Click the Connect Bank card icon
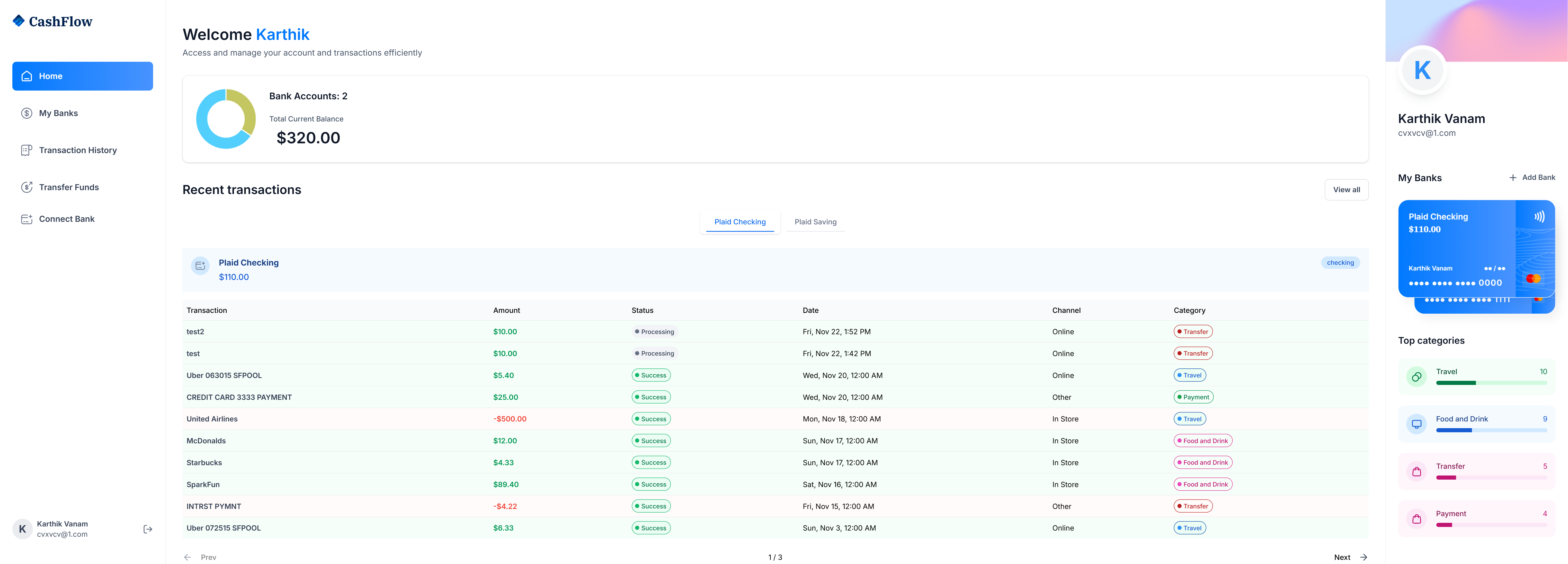 [x=27, y=219]
